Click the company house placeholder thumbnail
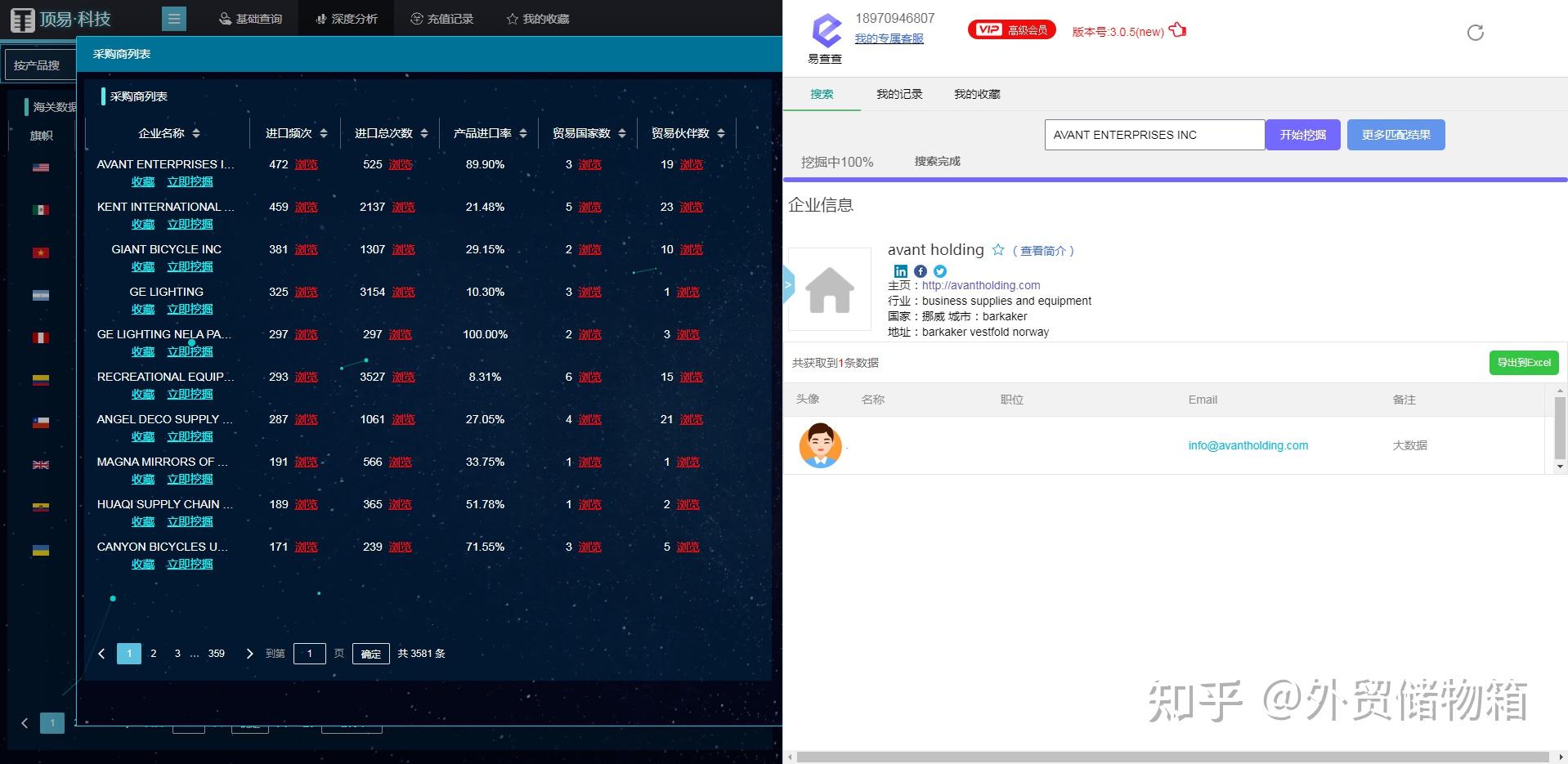 [829, 289]
